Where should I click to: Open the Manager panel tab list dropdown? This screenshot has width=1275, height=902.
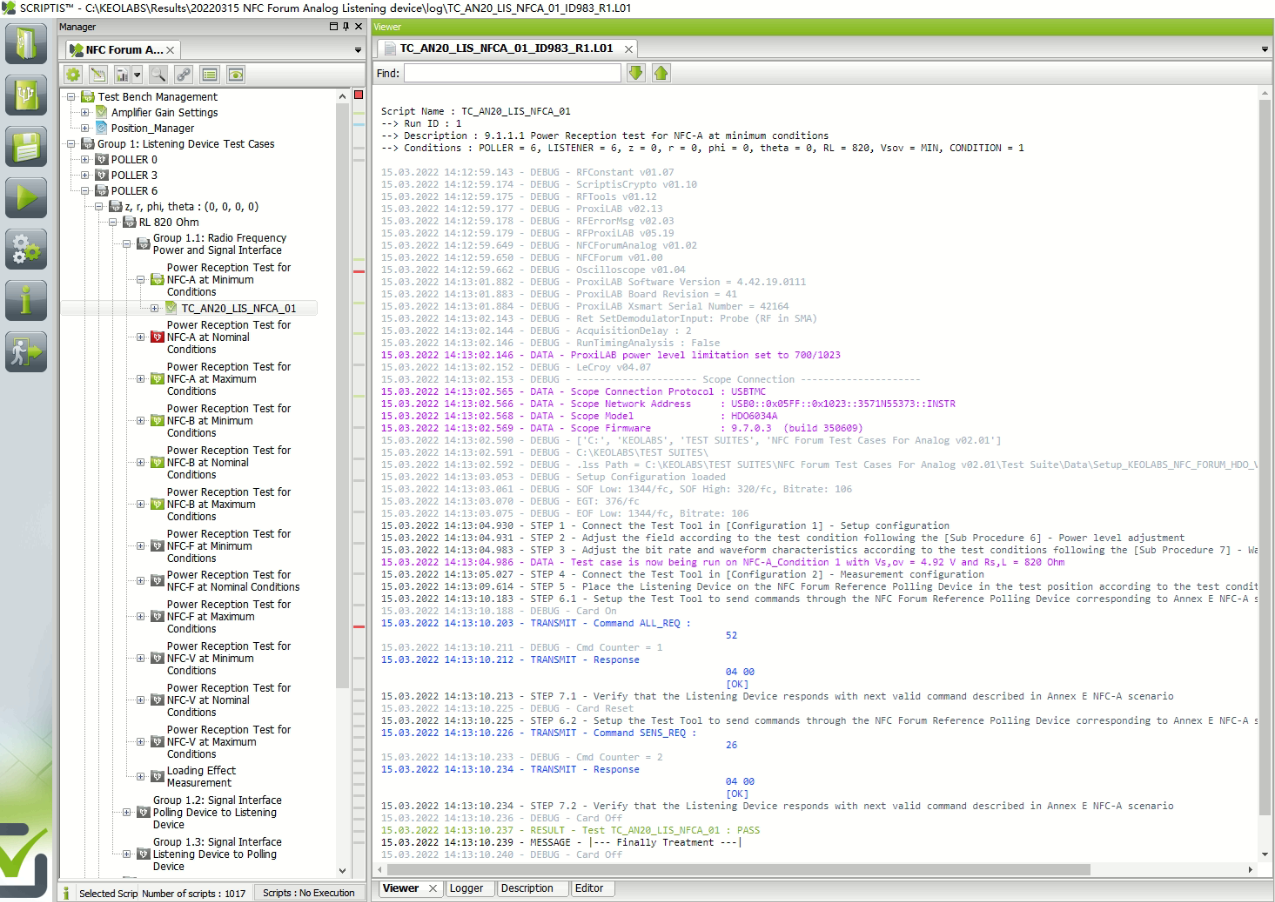(358, 50)
